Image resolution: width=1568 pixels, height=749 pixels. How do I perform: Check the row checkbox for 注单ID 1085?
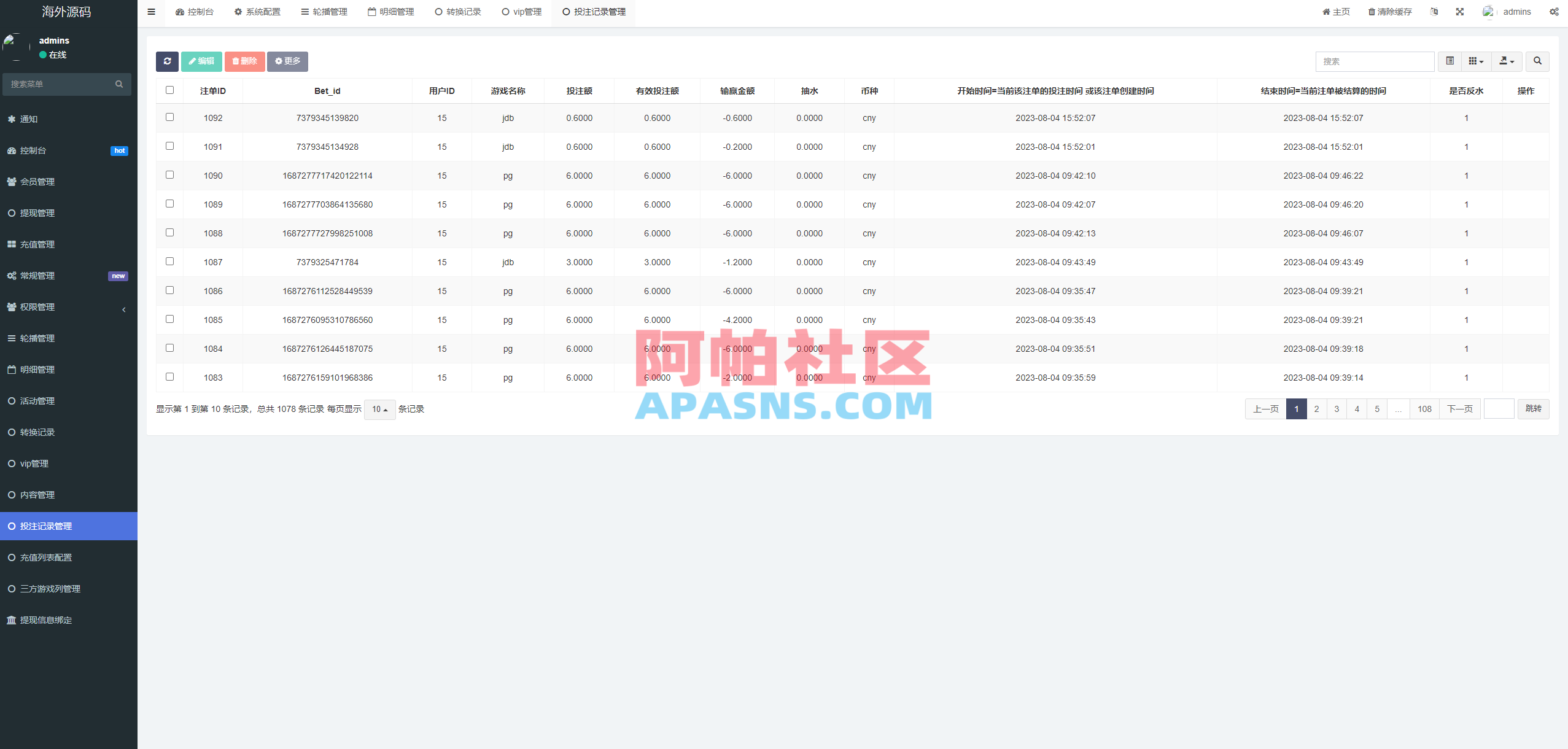pyautogui.click(x=169, y=319)
